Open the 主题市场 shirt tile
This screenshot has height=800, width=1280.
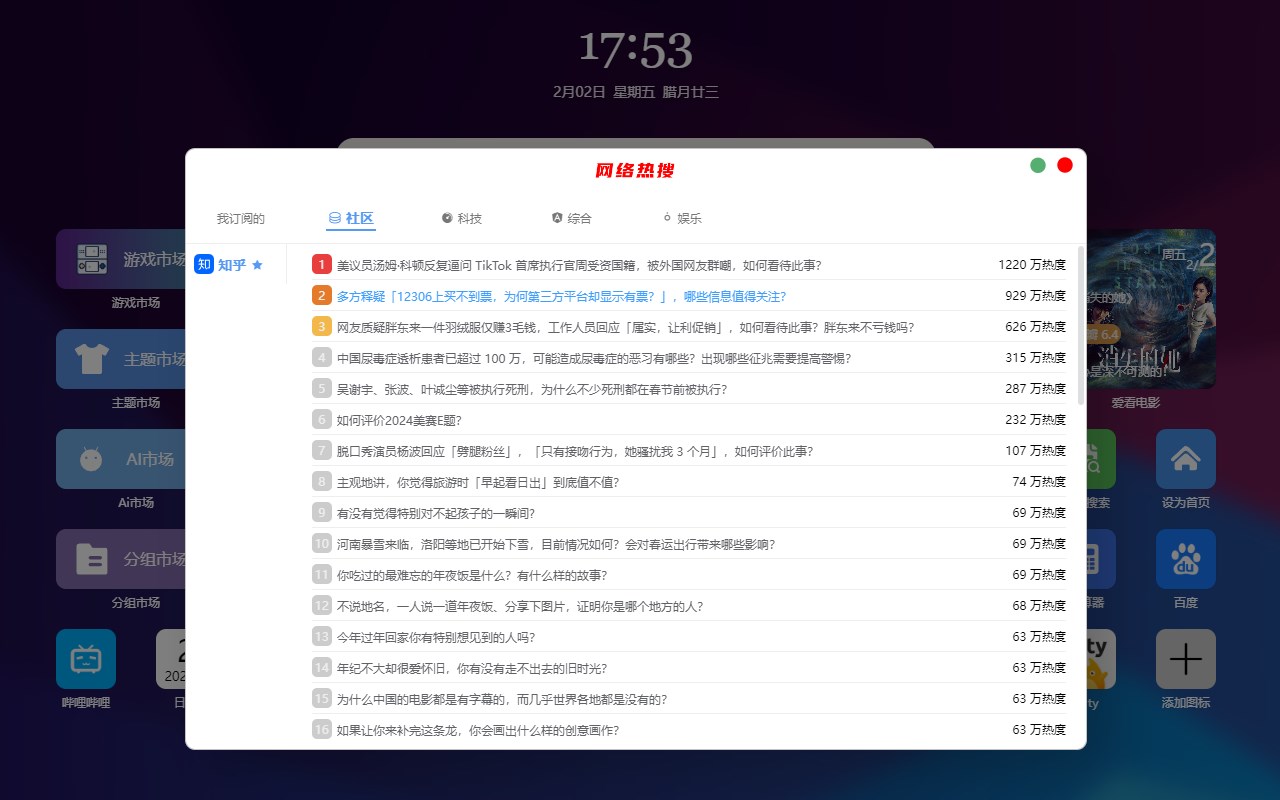pos(121,359)
